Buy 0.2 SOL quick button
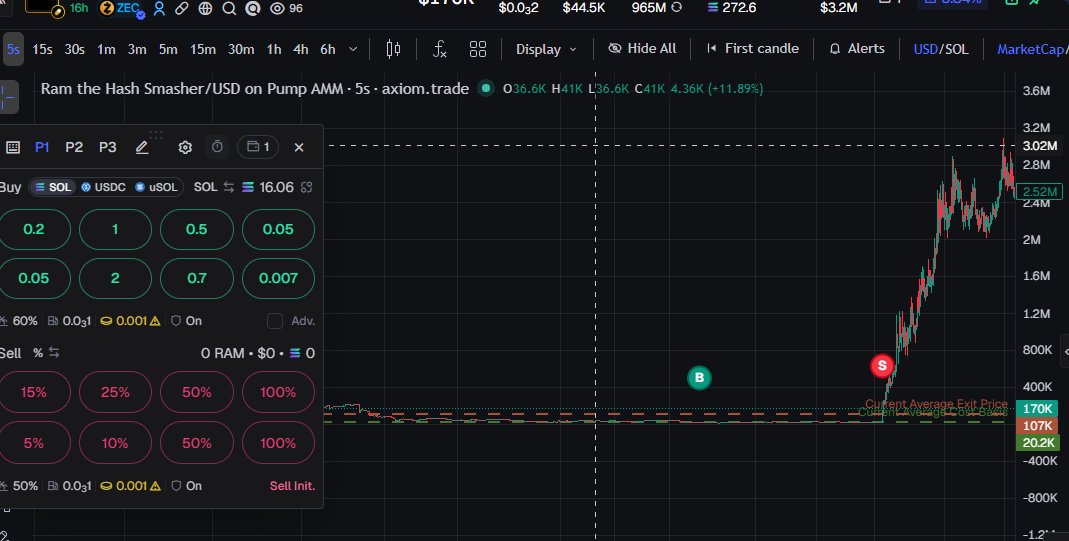This screenshot has height=541, width=1069. tap(34, 229)
